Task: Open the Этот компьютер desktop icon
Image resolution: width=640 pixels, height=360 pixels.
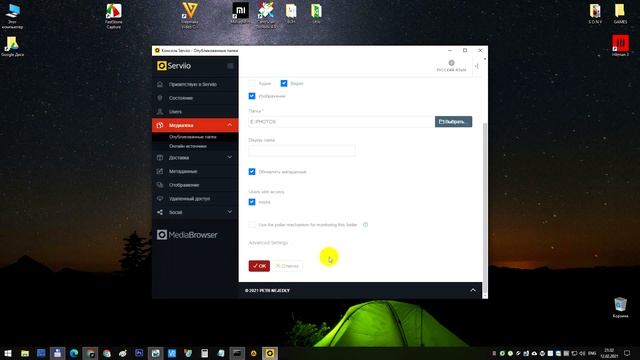Action: coord(12,16)
